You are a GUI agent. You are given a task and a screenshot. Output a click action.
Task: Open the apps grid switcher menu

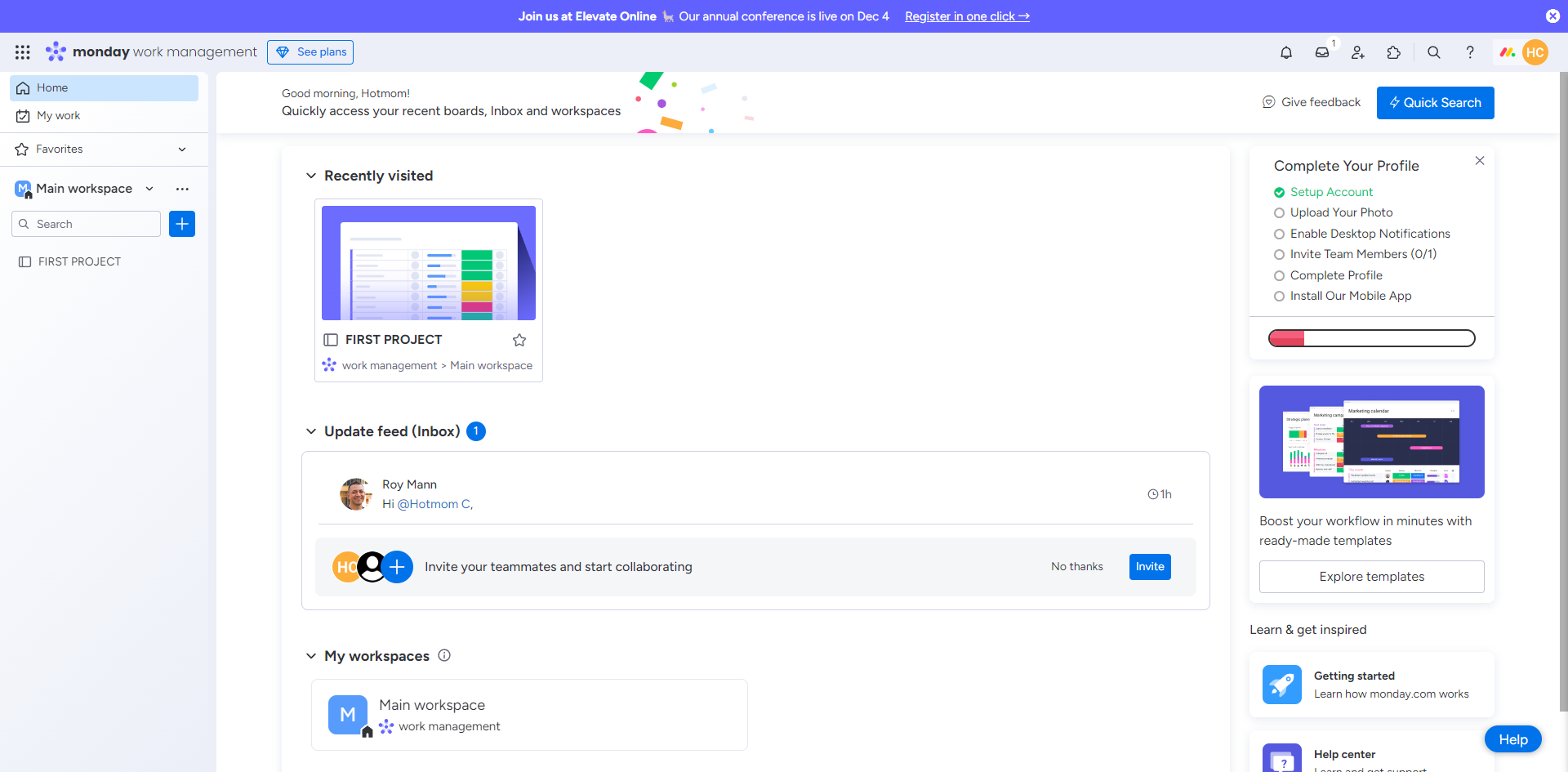23,52
